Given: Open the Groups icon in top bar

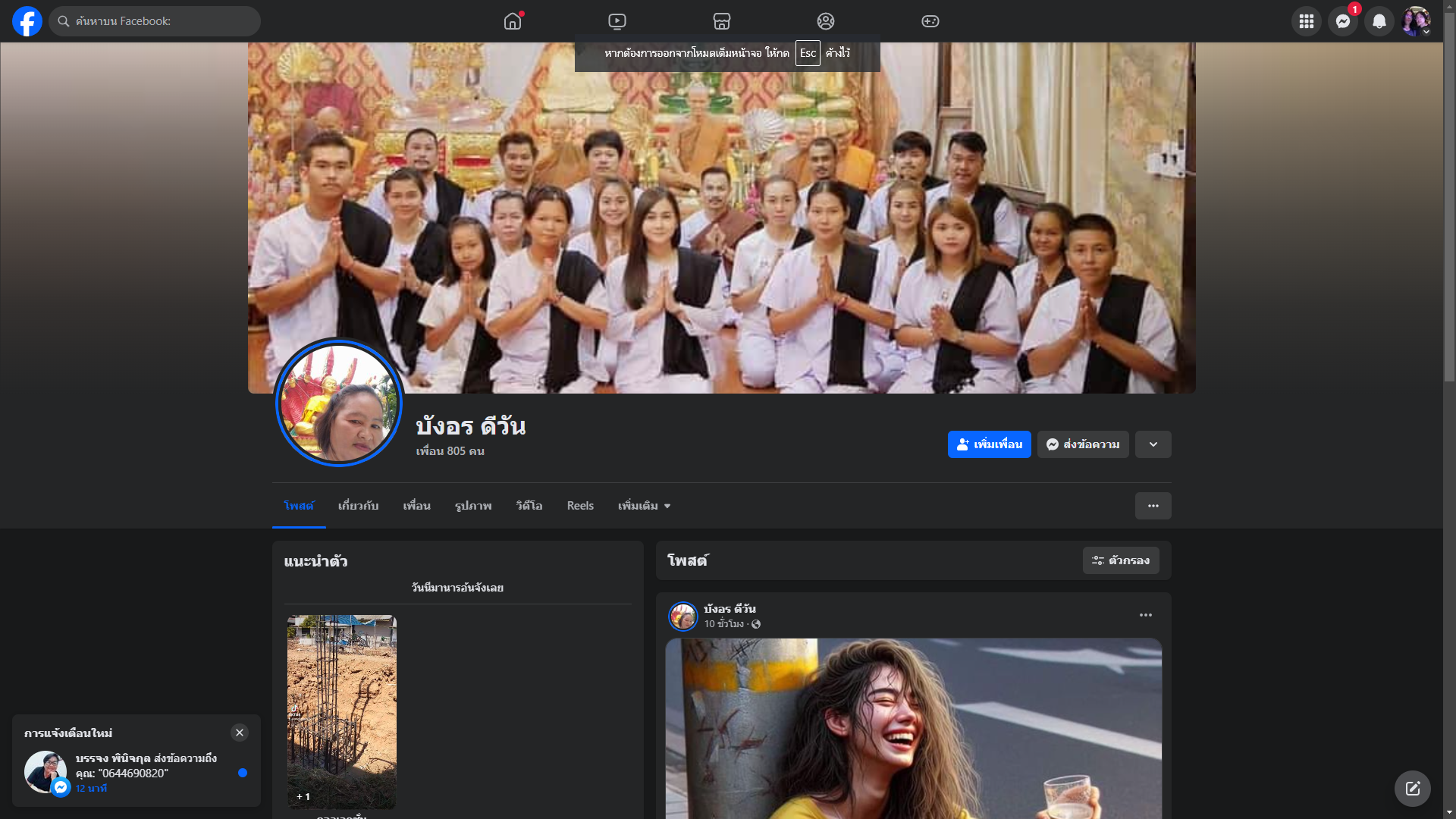Looking at the screenshot, I should point(825,21).
